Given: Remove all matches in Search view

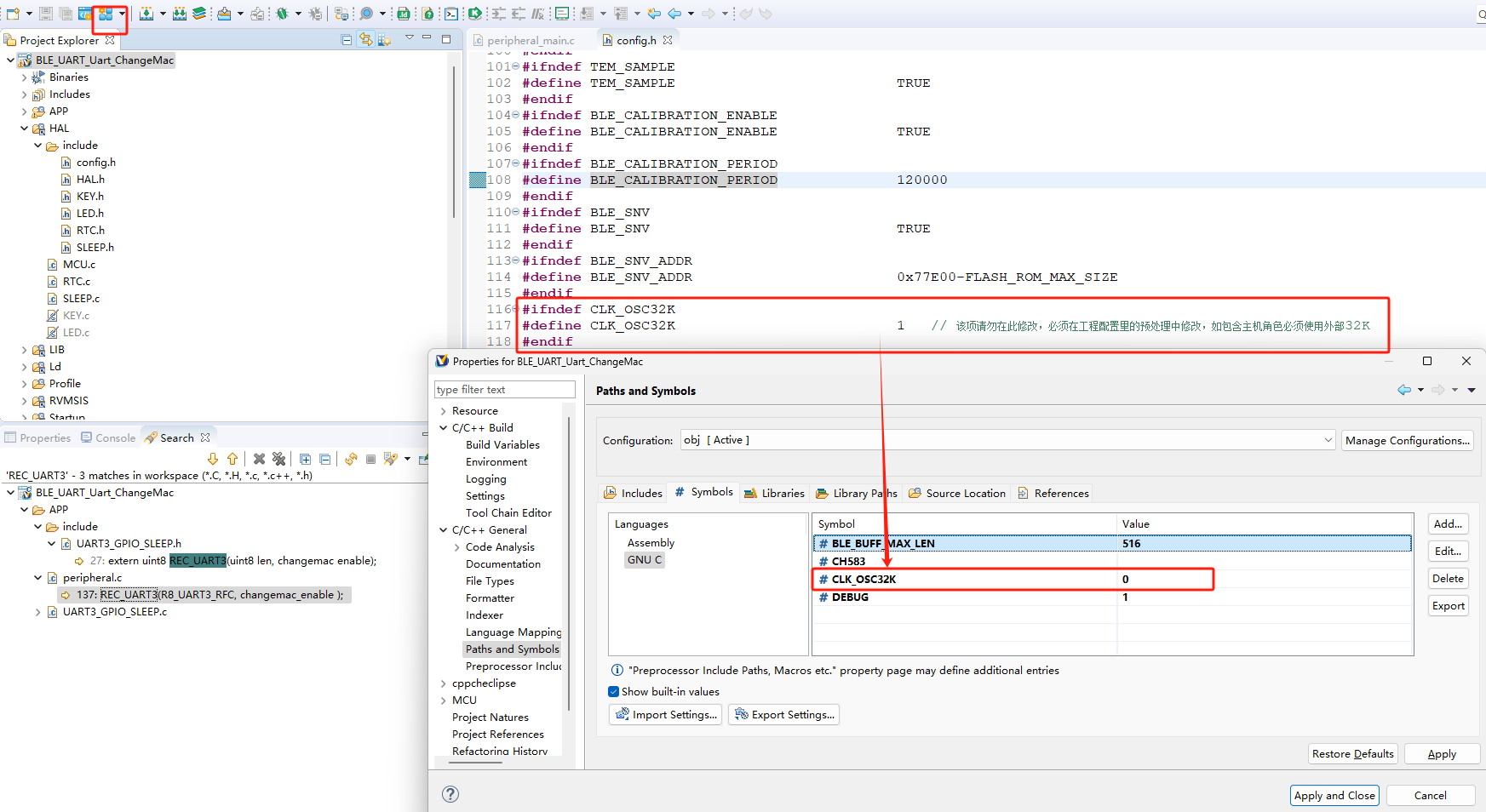Looking at the screenshot, I should pyautogui.click(x=279, y=459).
